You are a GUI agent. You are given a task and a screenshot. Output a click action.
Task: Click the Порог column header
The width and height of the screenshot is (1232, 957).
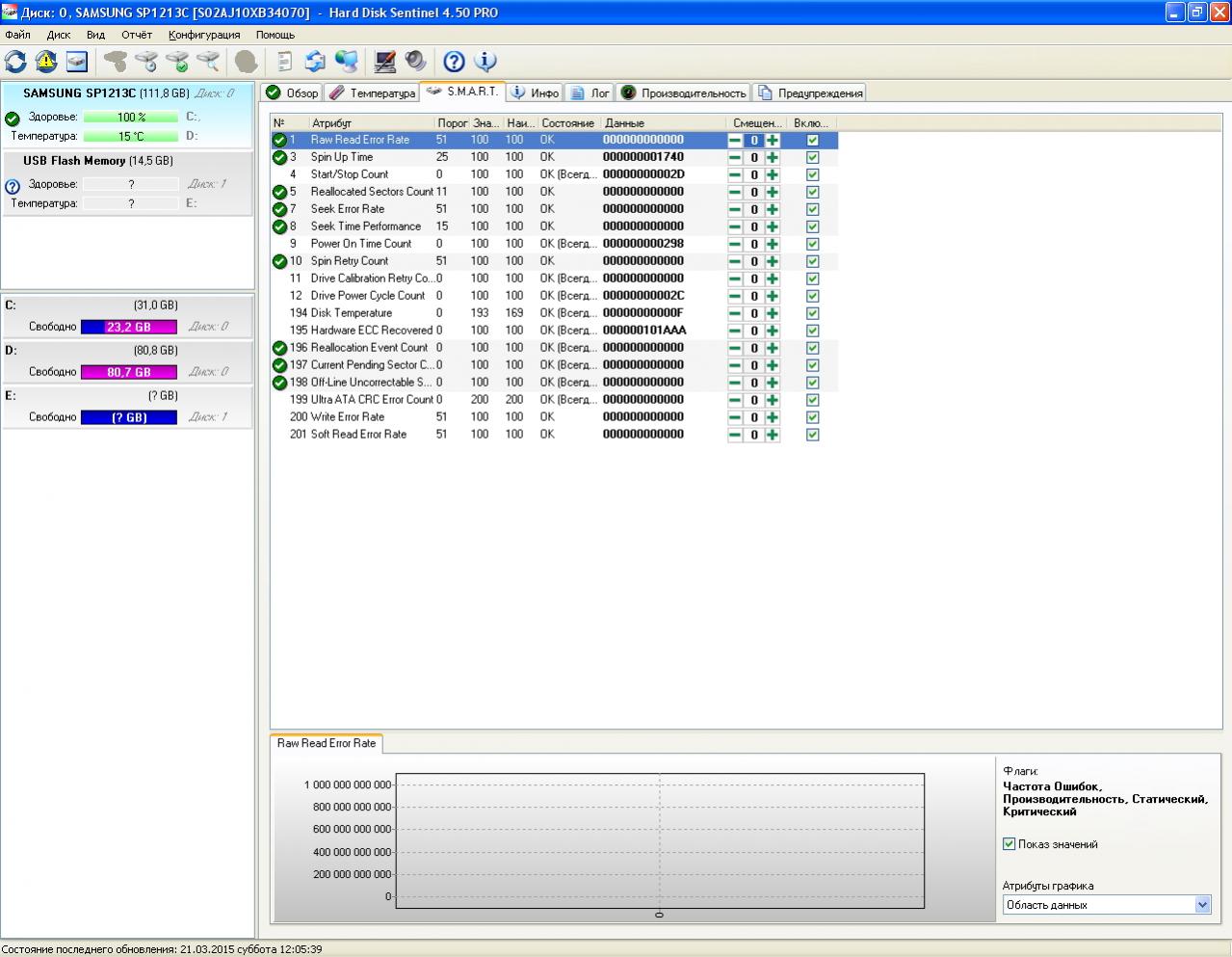(452, 123)
